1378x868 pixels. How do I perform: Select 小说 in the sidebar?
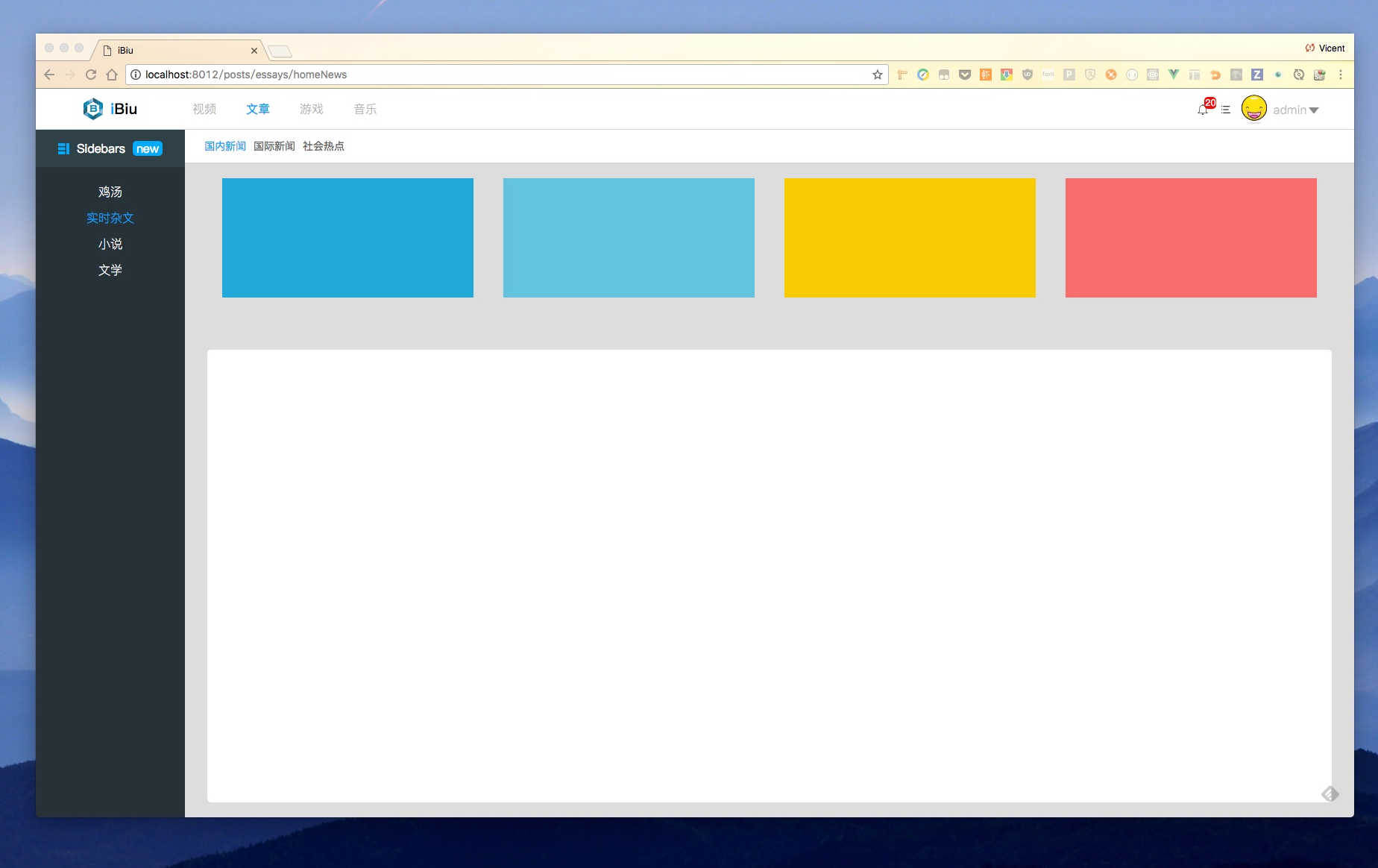click(x=110, y=244)
